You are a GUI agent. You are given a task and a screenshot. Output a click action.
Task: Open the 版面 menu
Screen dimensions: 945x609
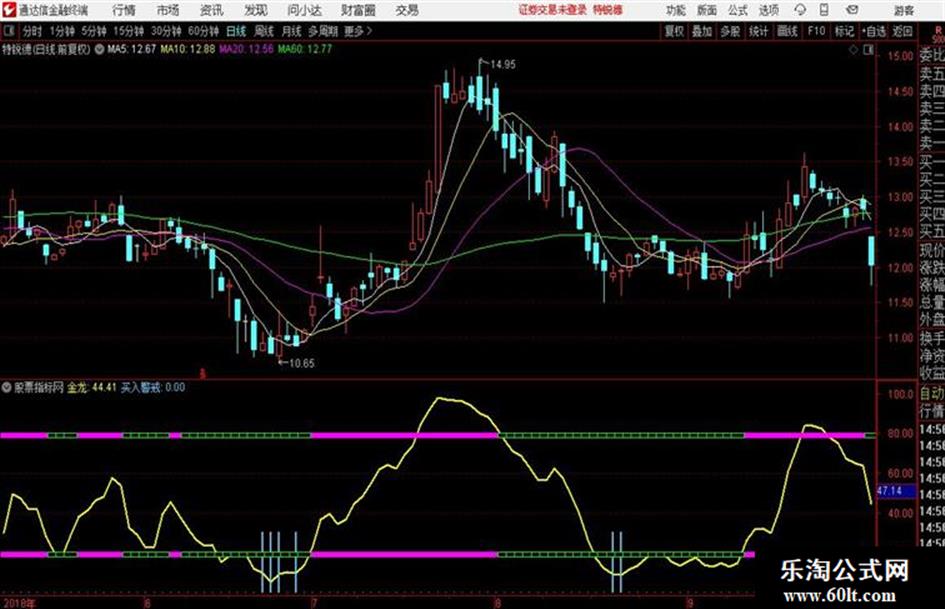[706, 10]
